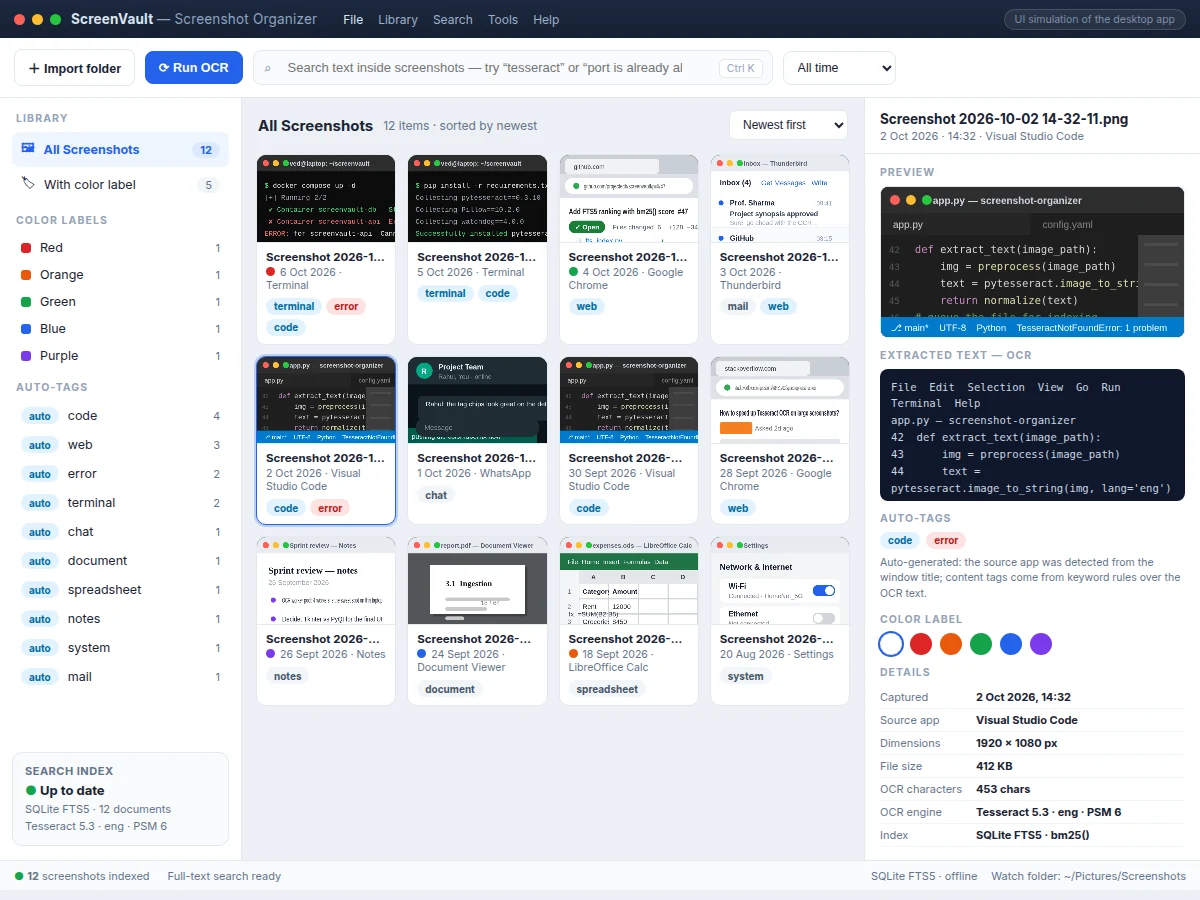Click the Run OCR button
This screenshot has height=900, width=1200.
coord(194,68)
